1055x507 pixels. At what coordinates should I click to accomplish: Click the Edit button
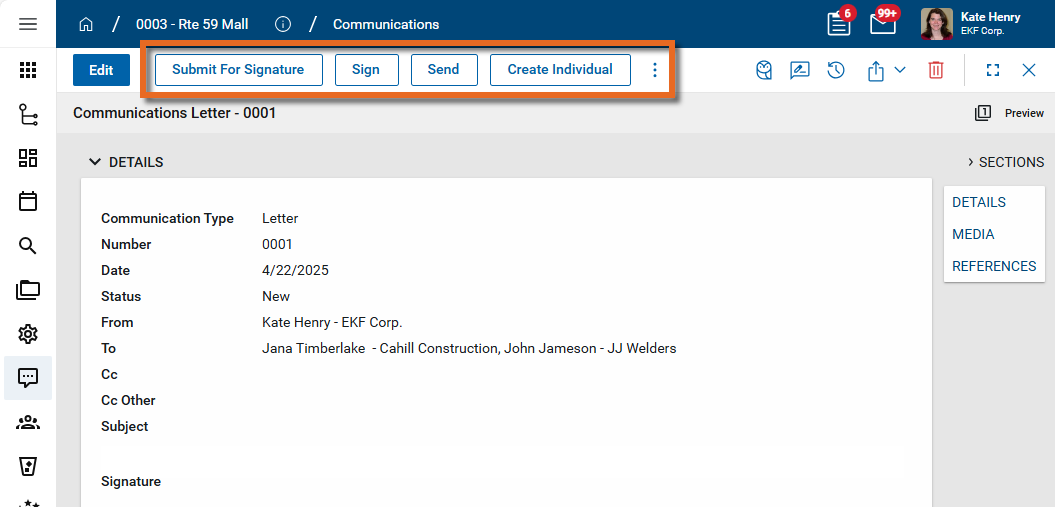point(101,70)
